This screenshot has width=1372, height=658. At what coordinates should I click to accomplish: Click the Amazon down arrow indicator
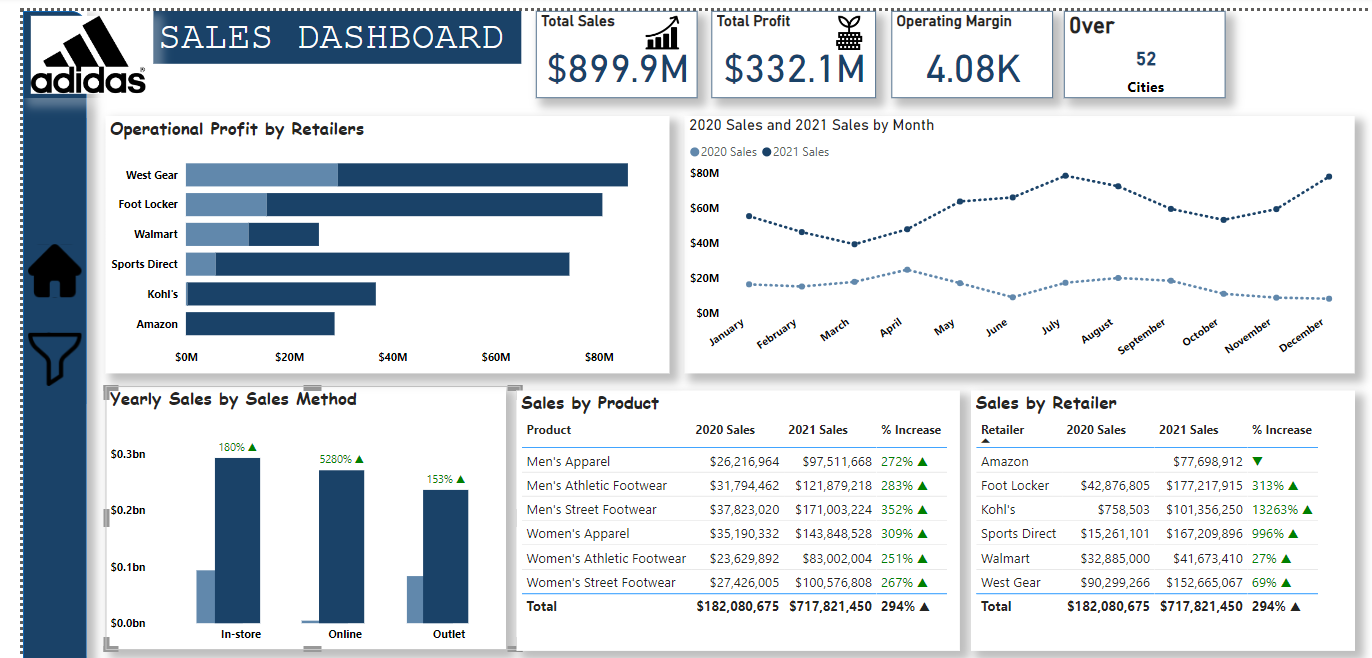1257,462
